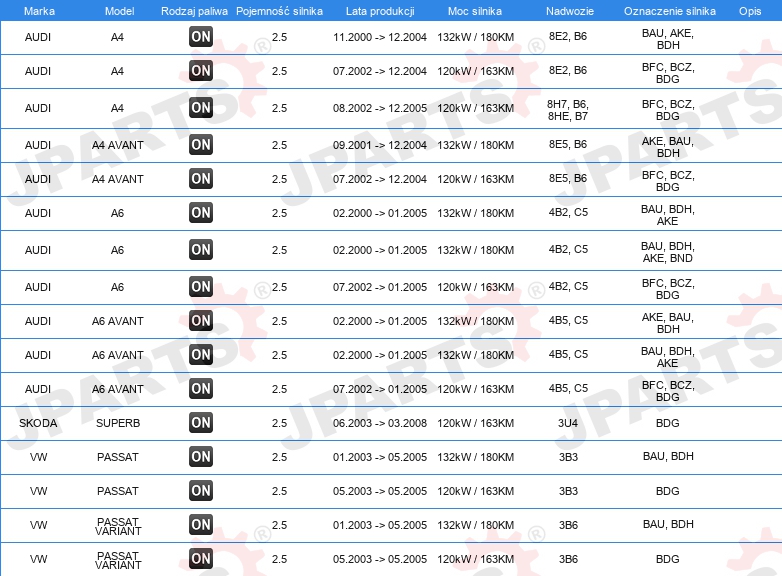This screenshot has width=782, height=576.
Task: Click the 2.5 capacity in SKODA SUPERB row
Action: tap(279, 423)
